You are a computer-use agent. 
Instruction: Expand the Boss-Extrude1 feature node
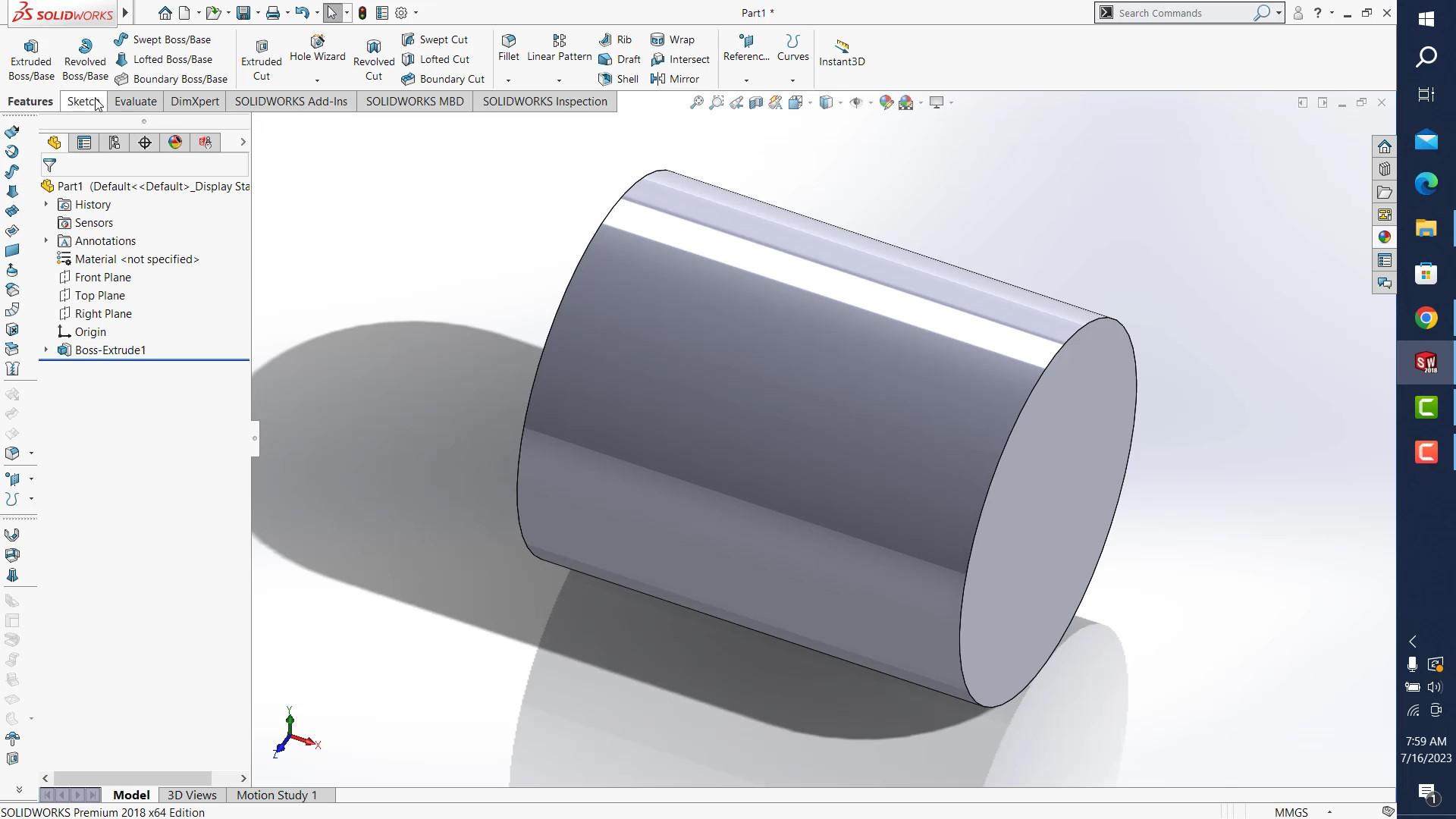pos(46,350)
